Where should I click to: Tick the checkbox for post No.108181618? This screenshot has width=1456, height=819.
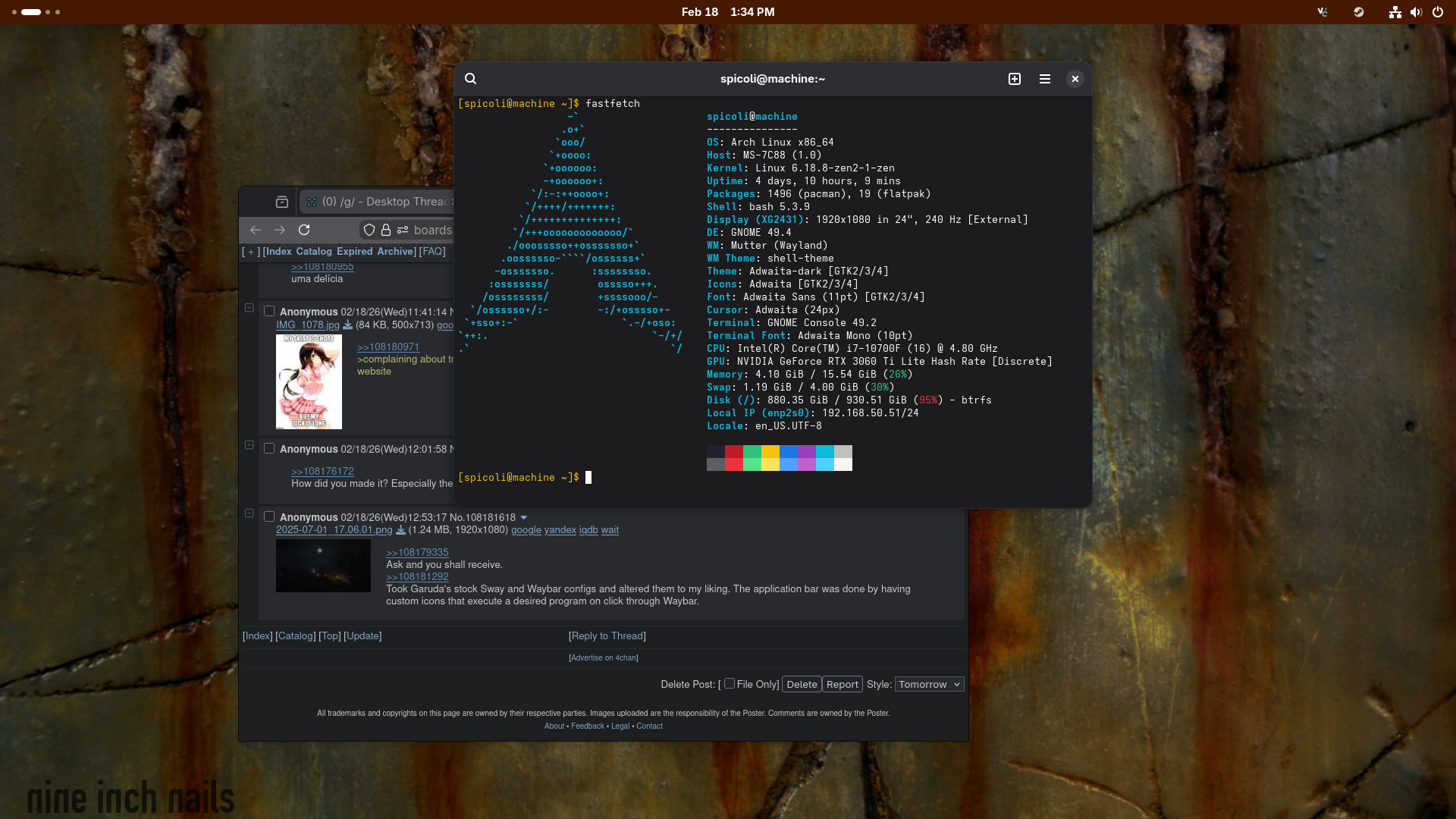(x=269, y=516)
